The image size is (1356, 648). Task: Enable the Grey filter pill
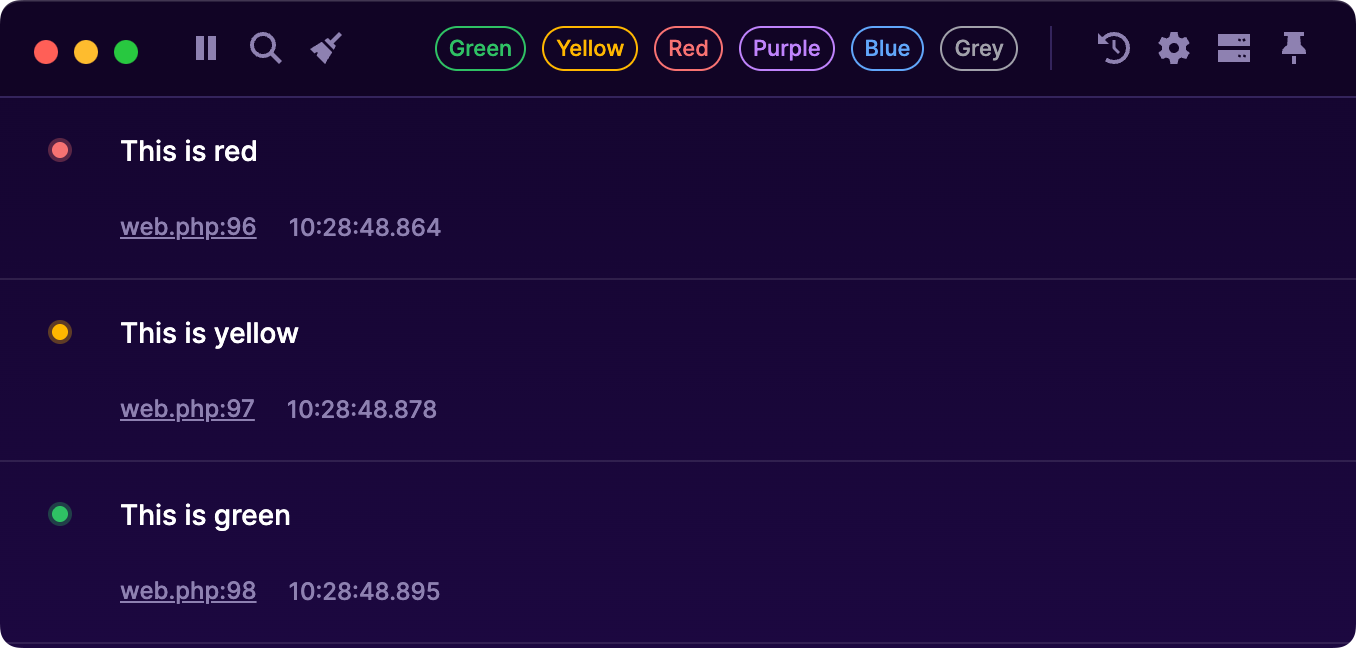click(979, 49)
